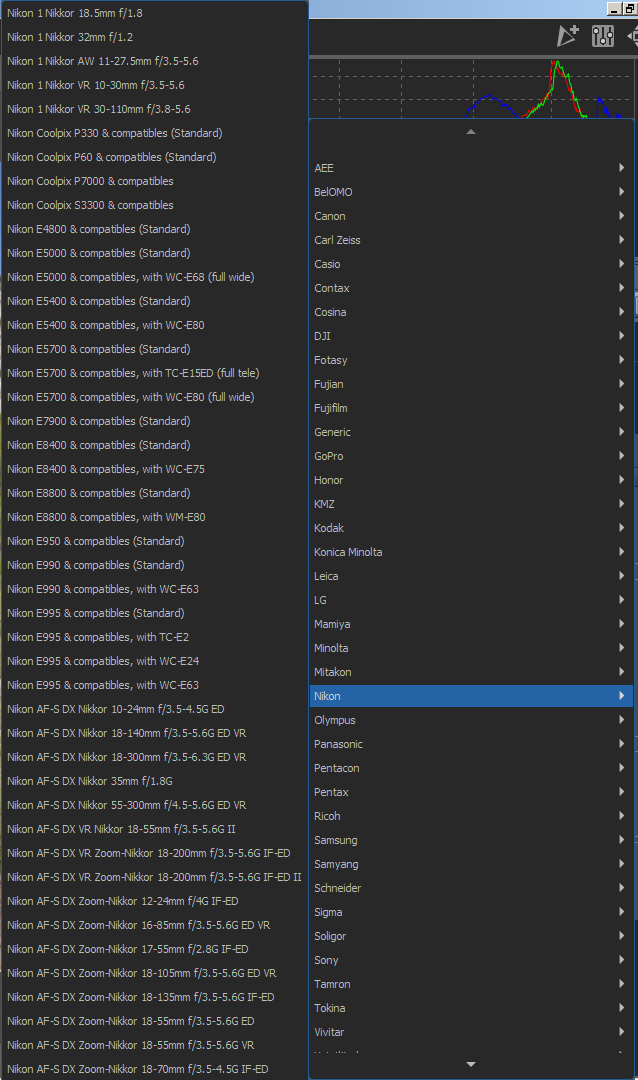Open the Pentacon manufacturer entry
638x1080 pixels.
[x=471, y=768]
